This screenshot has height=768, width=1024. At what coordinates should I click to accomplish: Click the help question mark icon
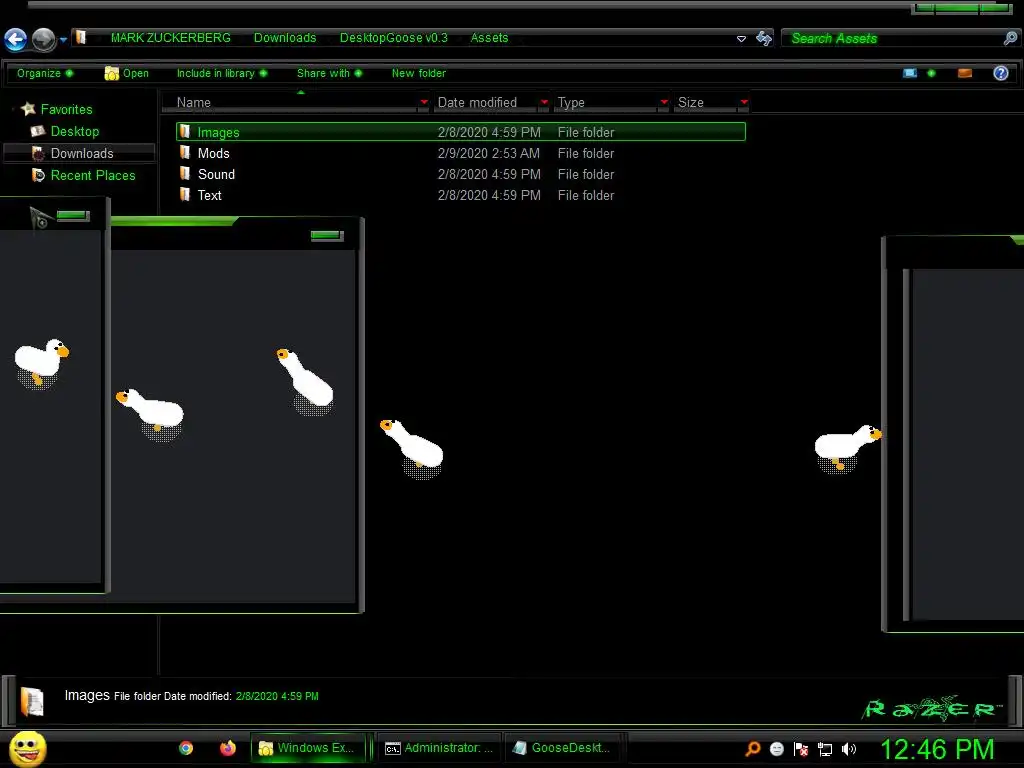pyautogui.click(x=1000, y=73)
